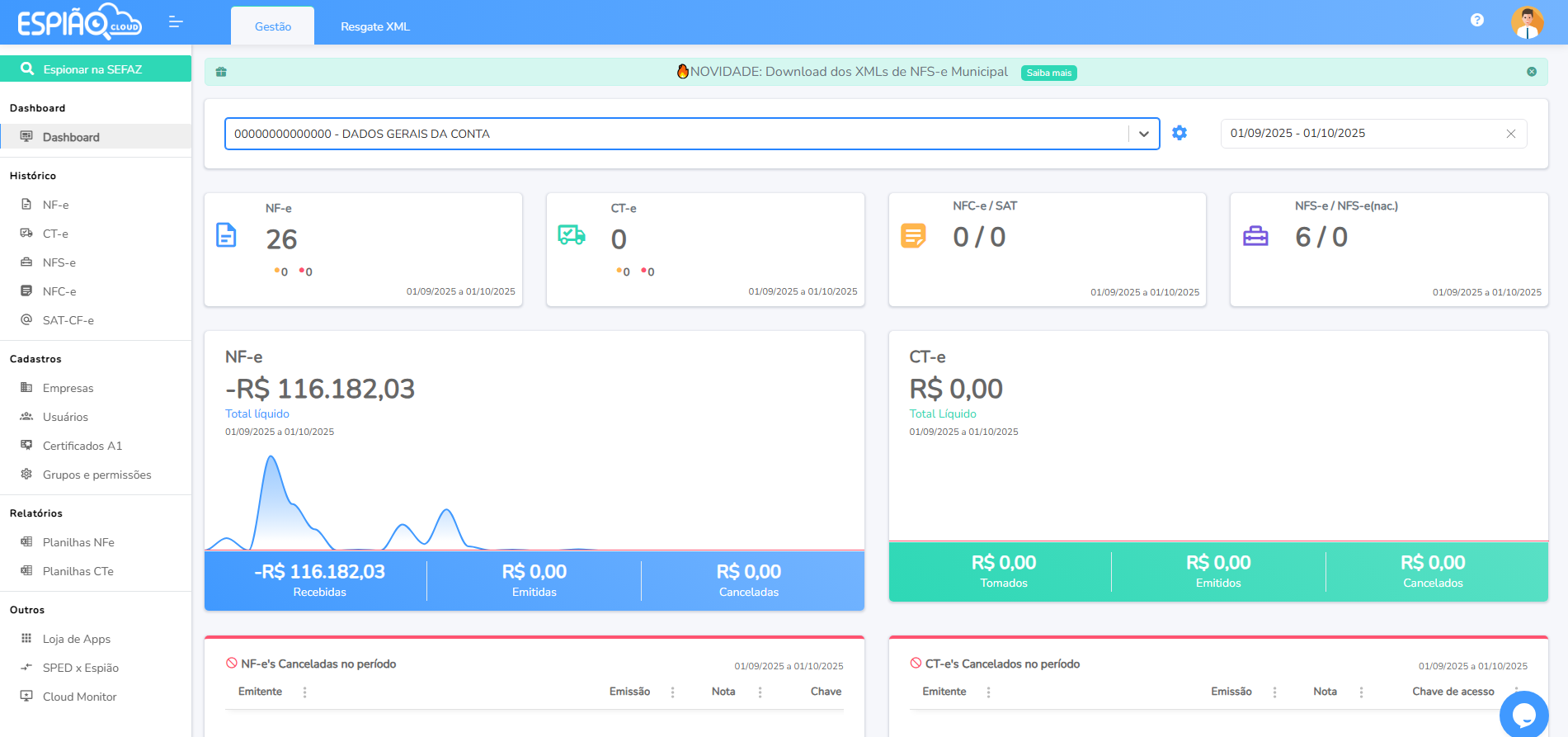The width and height of the screenshot is (1568, 737).
Task: Collapse the sidebar with the hamburger icon
Action: click(x=176, y=22)
